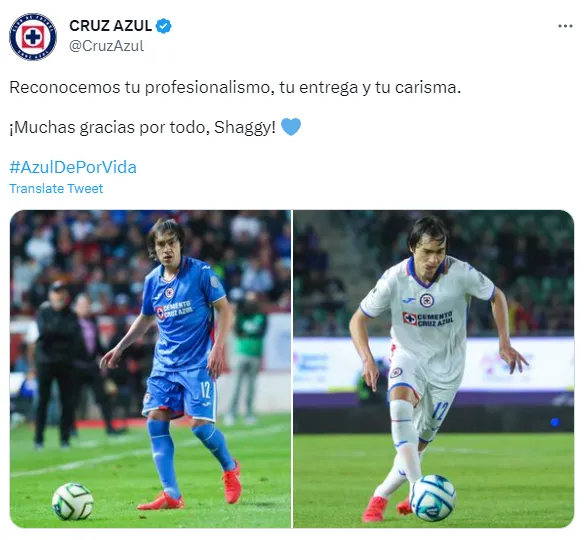Click the Joma logo on white jersey
The width and height of the screenshot is (584, 540).
point(409,300)
